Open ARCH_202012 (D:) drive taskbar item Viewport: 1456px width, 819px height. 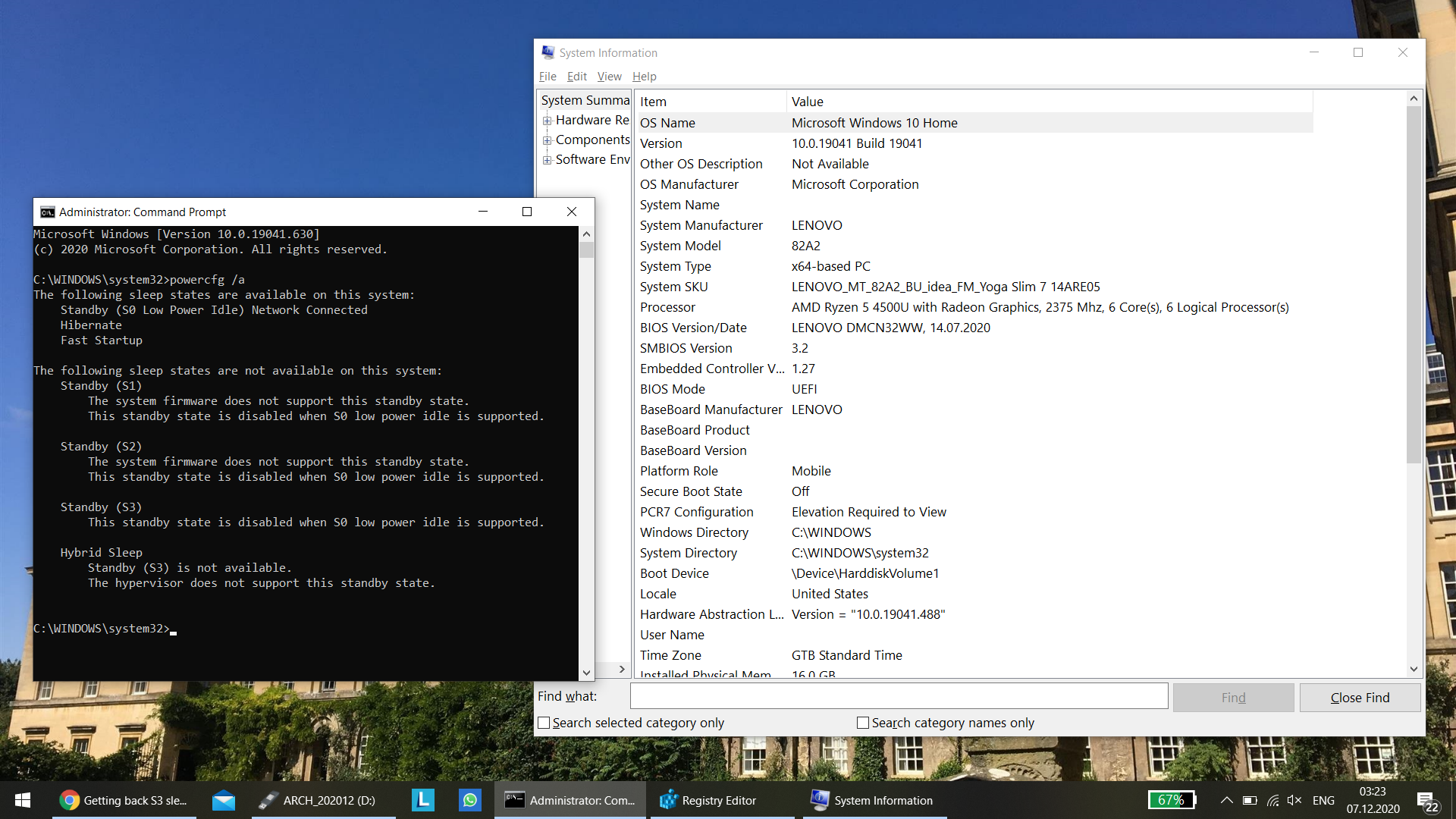324,800
